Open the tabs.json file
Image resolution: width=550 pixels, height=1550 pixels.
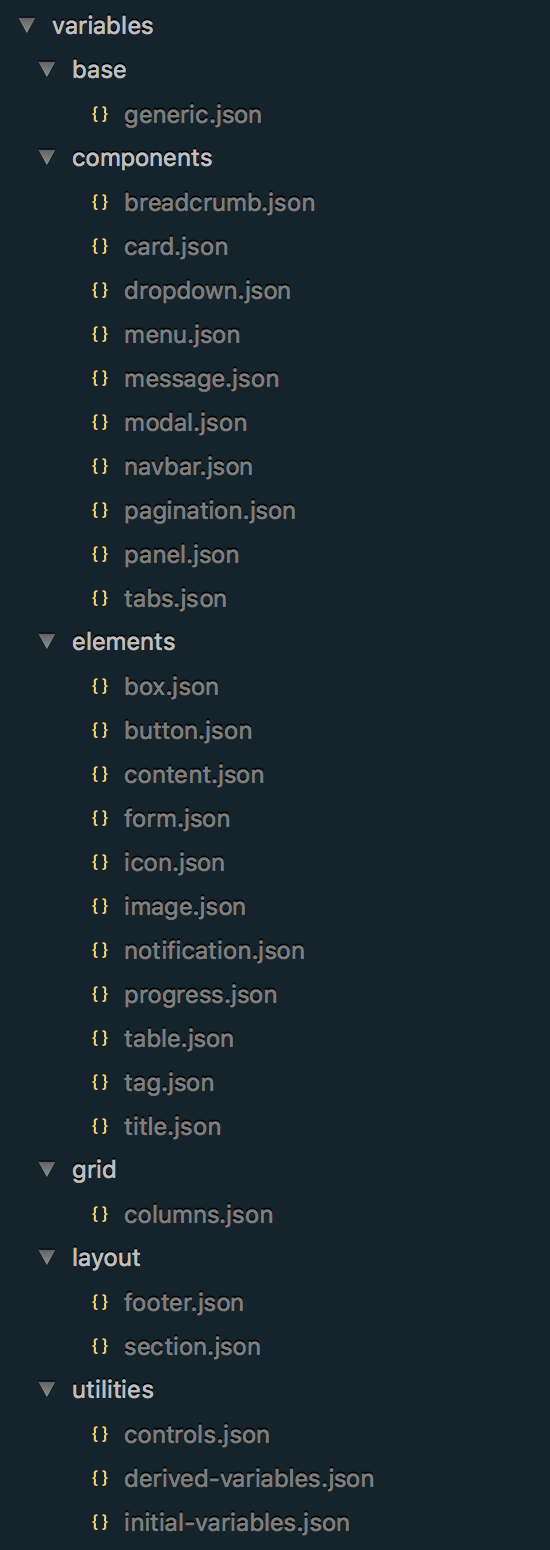[175, 599]
